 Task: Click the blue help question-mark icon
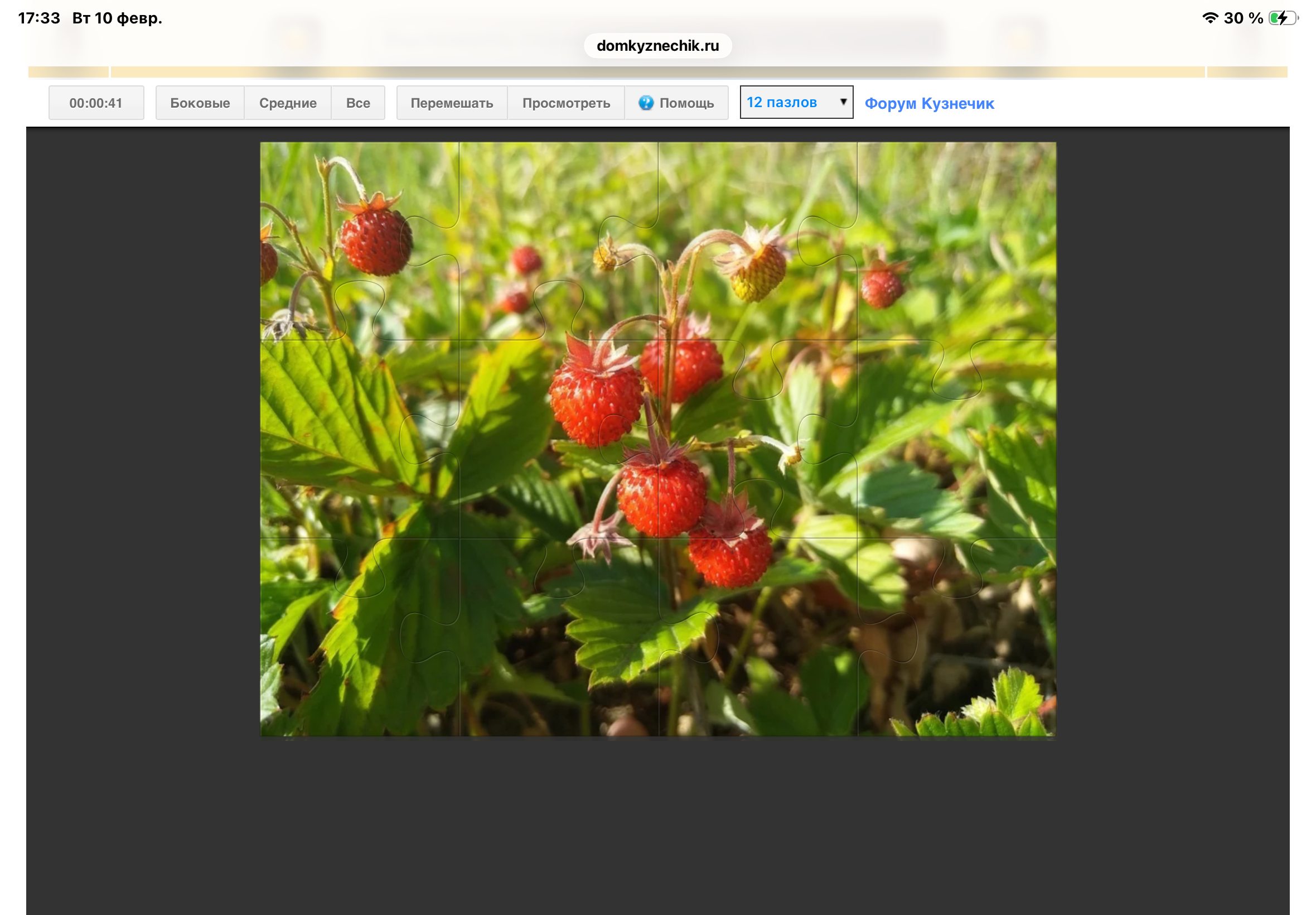646,103
